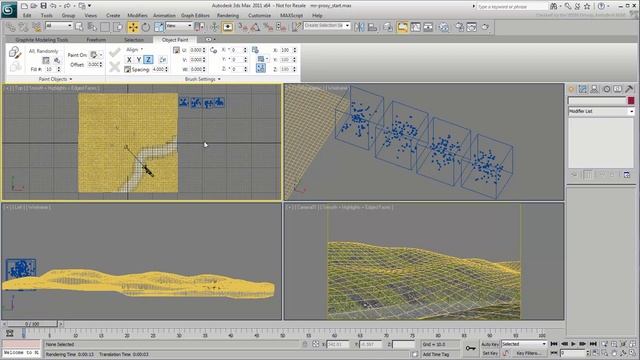Click the object color swatch in command panel
640x360 pixels.
(x=631, y=100)
